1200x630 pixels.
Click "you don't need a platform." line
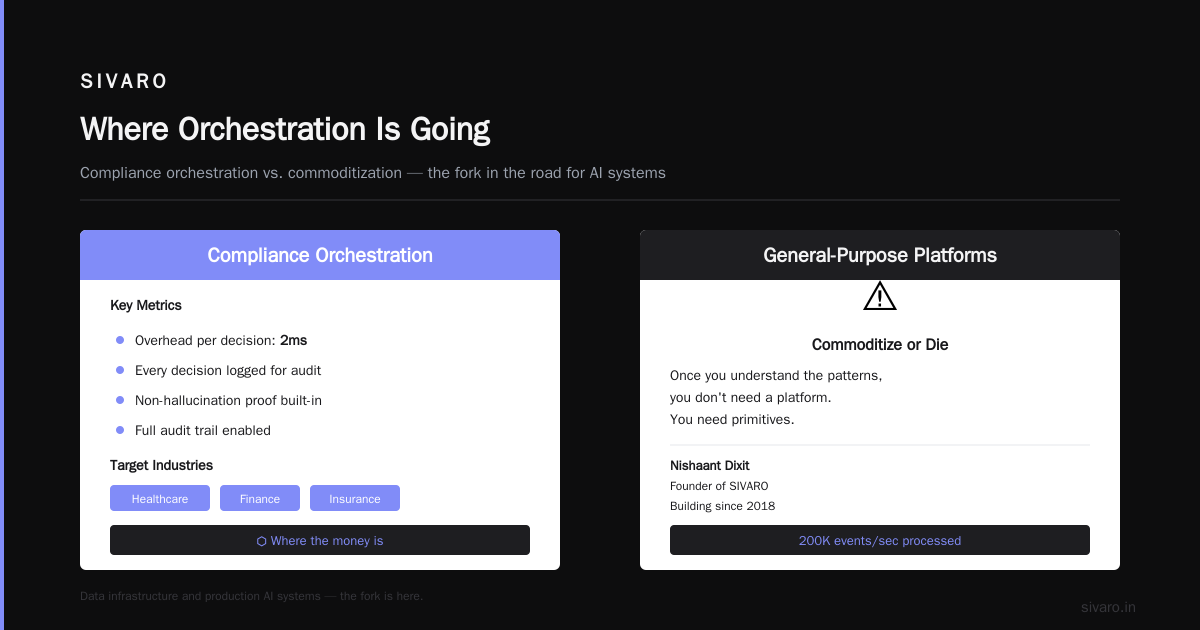point(751,397)
